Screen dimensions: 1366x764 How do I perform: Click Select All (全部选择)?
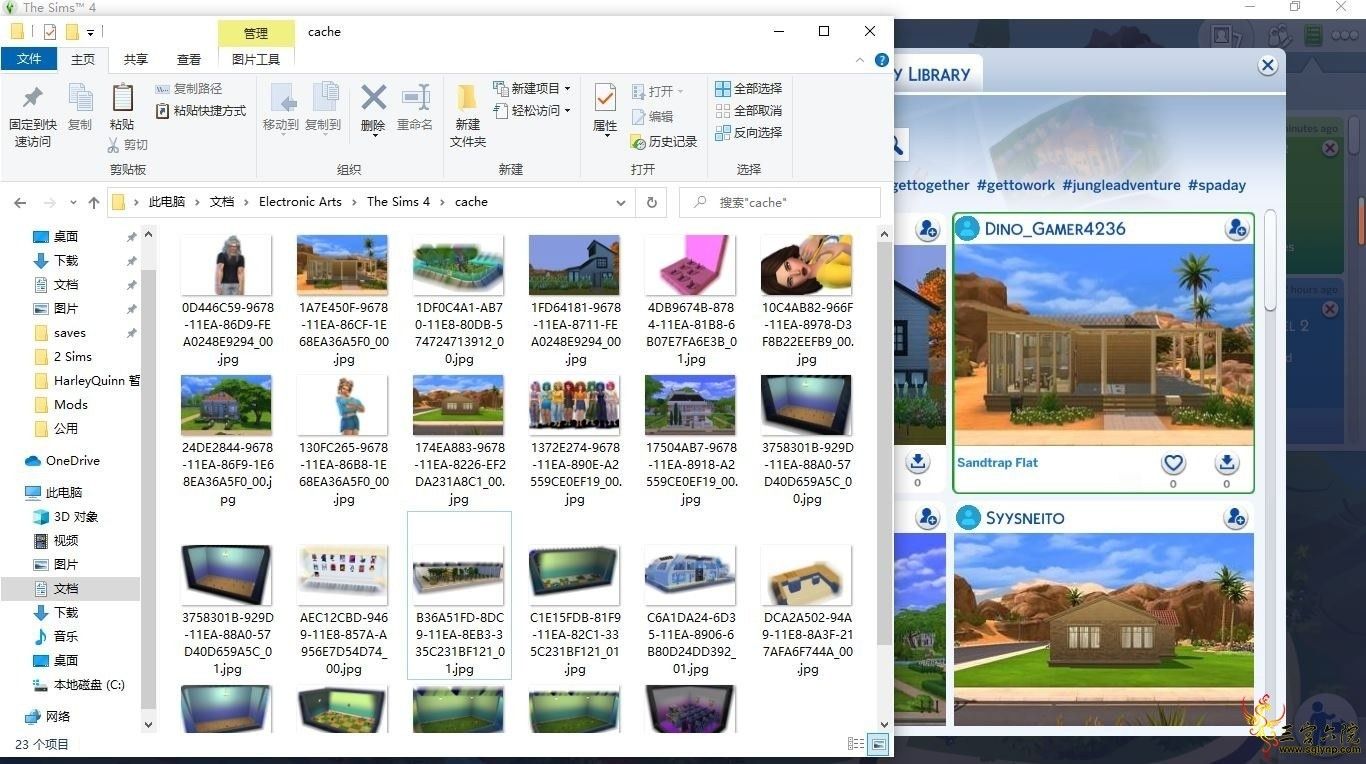(749, 89)
